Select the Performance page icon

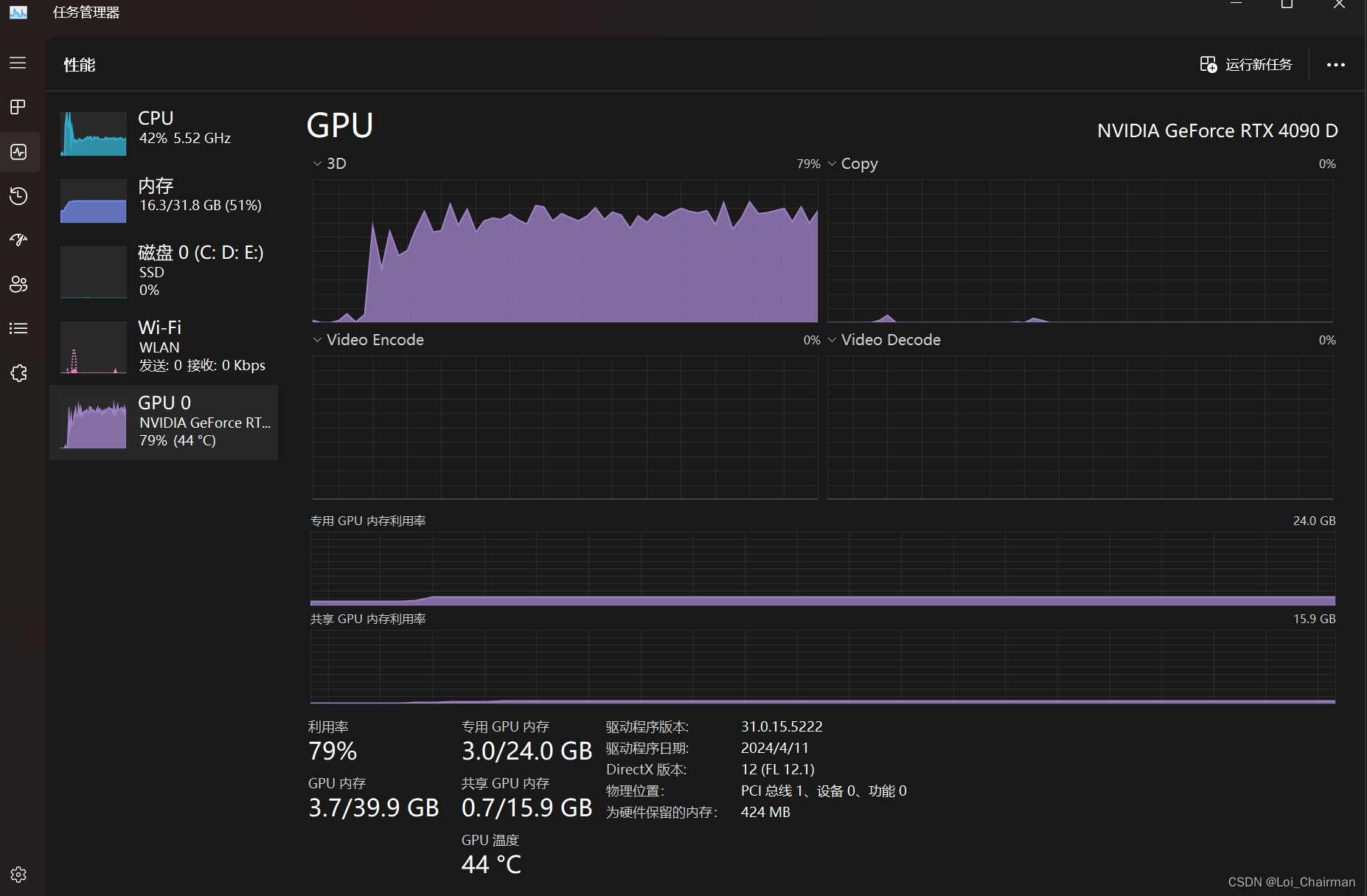(x=18, y=152)
